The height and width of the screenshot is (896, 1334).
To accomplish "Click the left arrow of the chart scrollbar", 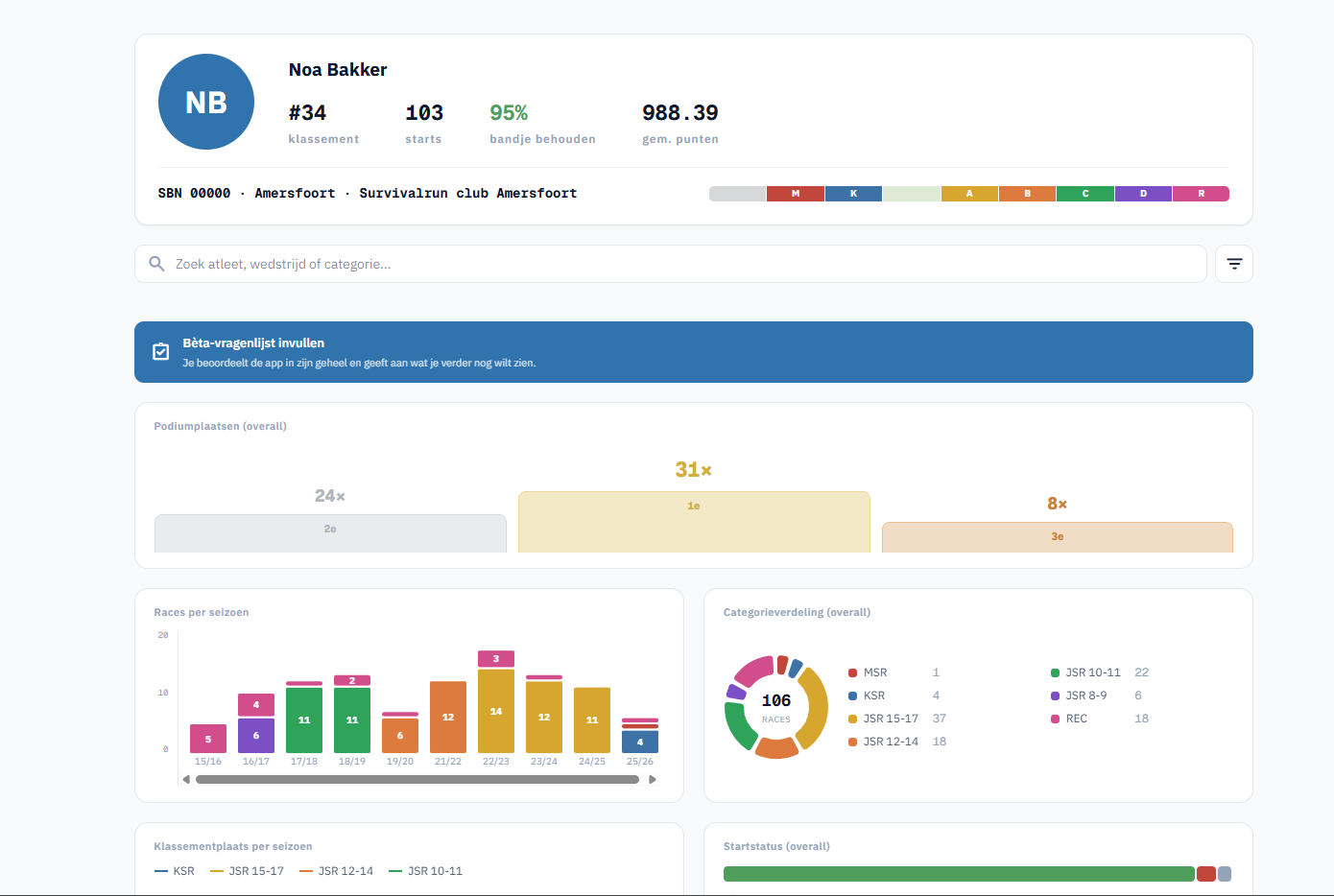I will click(186, 780).
